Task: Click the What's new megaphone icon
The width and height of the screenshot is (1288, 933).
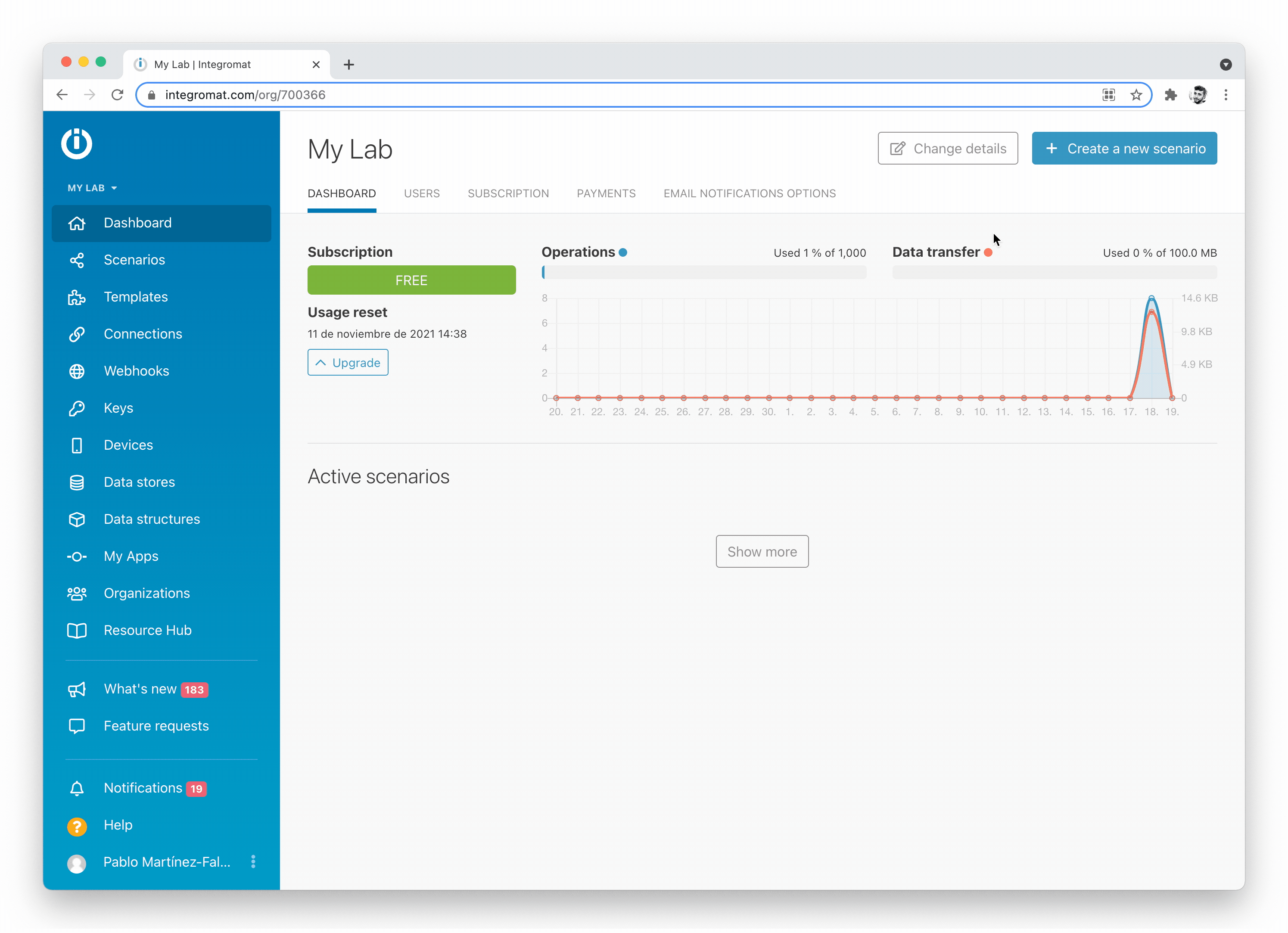Action: 77,689
